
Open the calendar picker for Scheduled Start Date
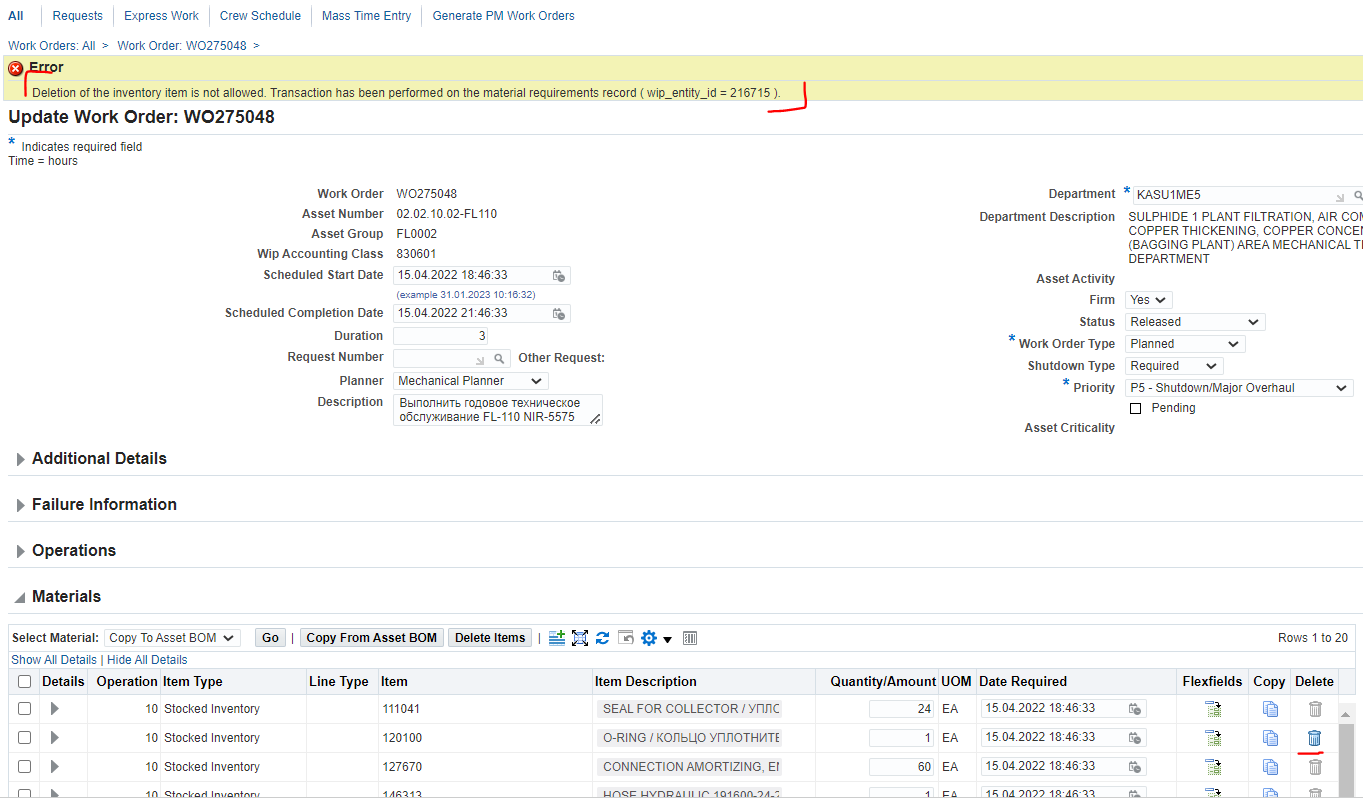(x=560, y=274)
